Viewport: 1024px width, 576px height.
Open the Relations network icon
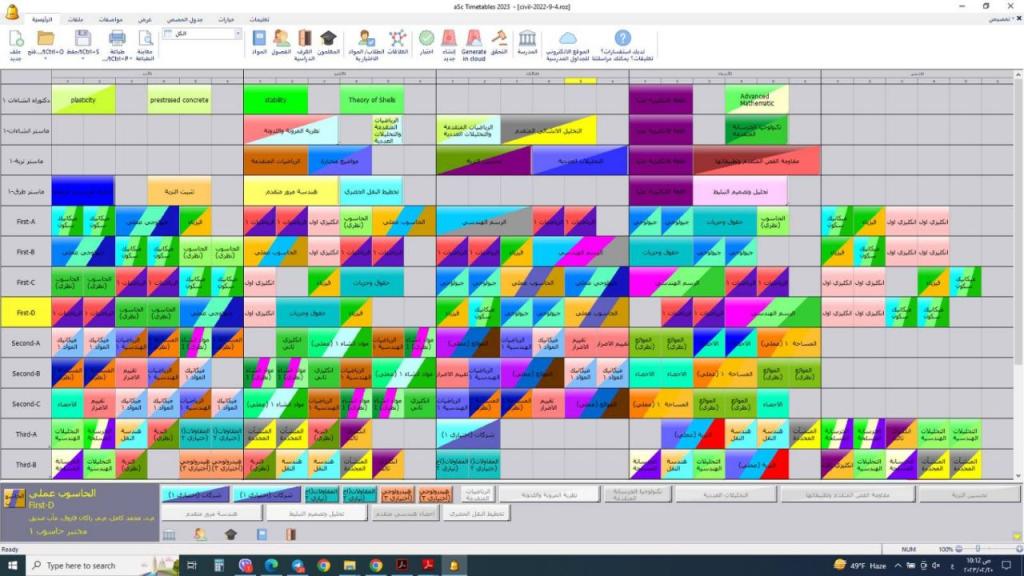point(397,38)
